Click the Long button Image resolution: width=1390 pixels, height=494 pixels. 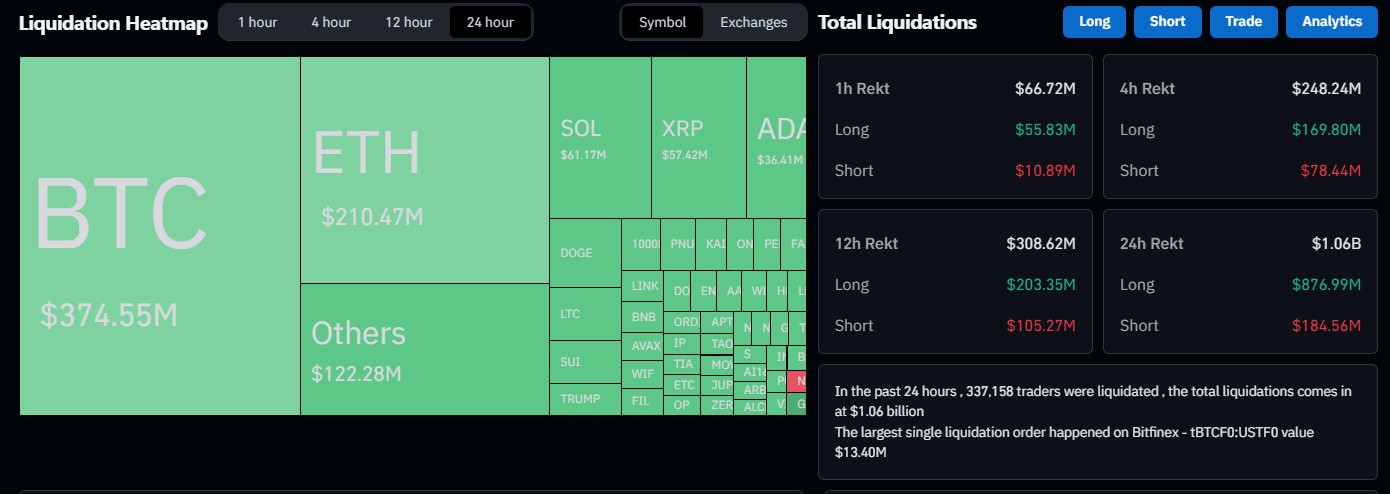click(1094, 21)
